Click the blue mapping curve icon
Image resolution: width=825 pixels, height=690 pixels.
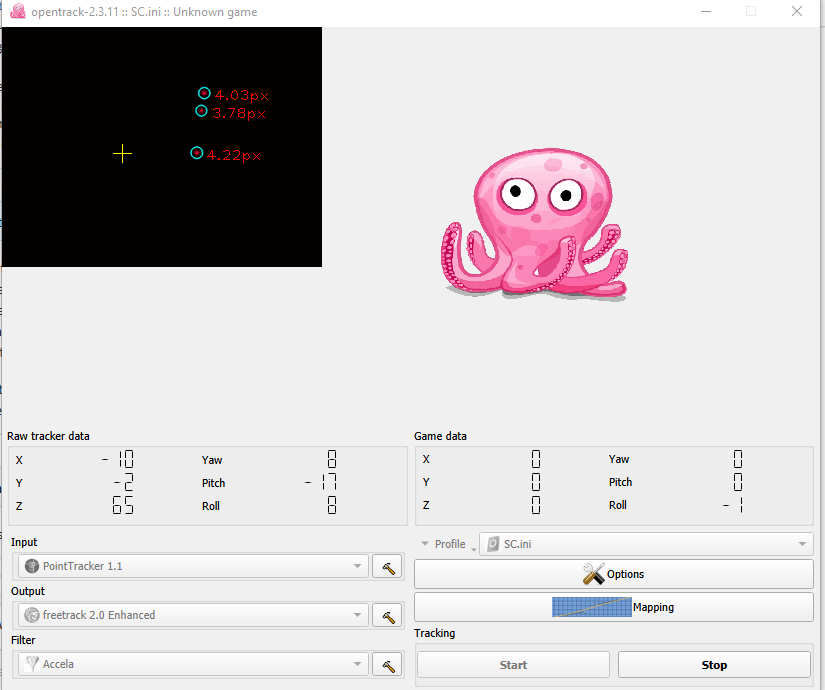[x=590, y=607]
